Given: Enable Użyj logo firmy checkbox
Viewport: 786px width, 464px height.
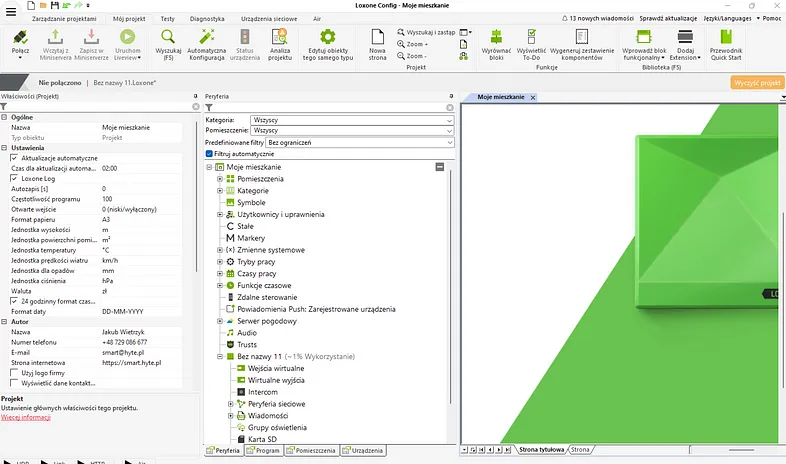Looking at the screenshot, I should pos(14,373).
